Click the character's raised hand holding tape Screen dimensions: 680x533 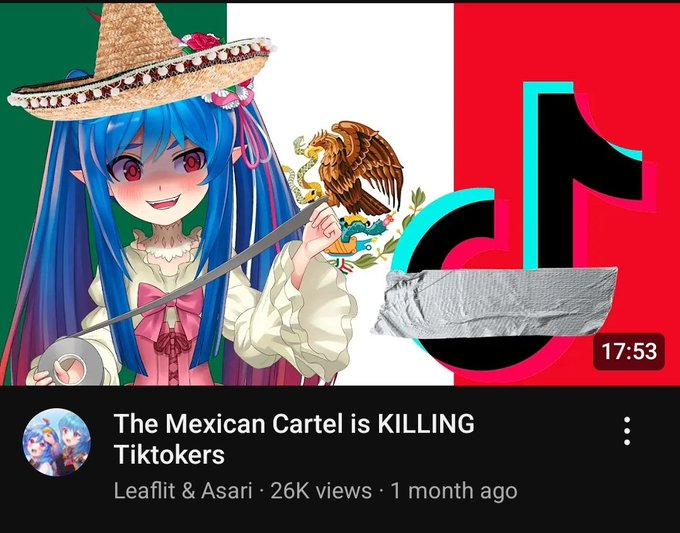coord(321,228)
